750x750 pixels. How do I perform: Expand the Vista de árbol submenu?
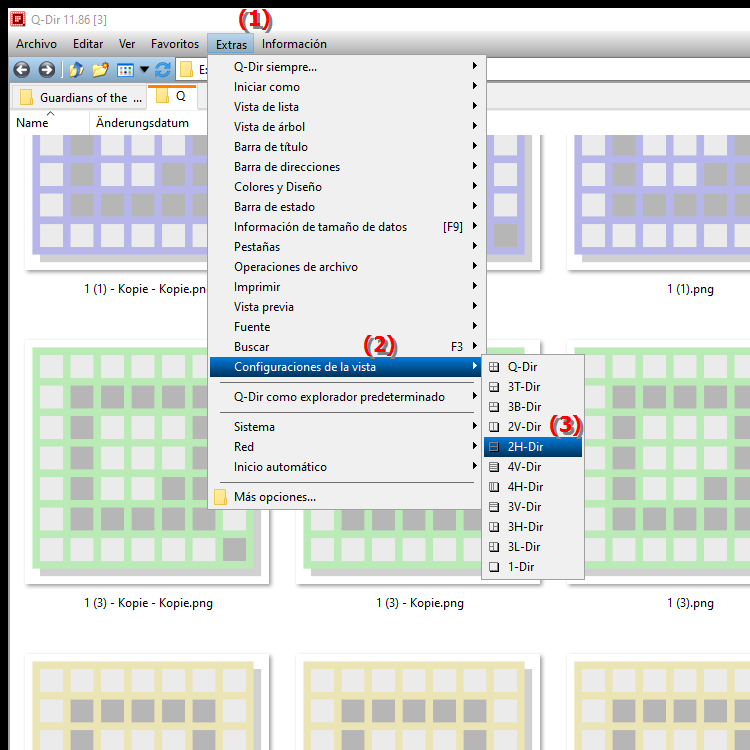(x=345, y=127)
